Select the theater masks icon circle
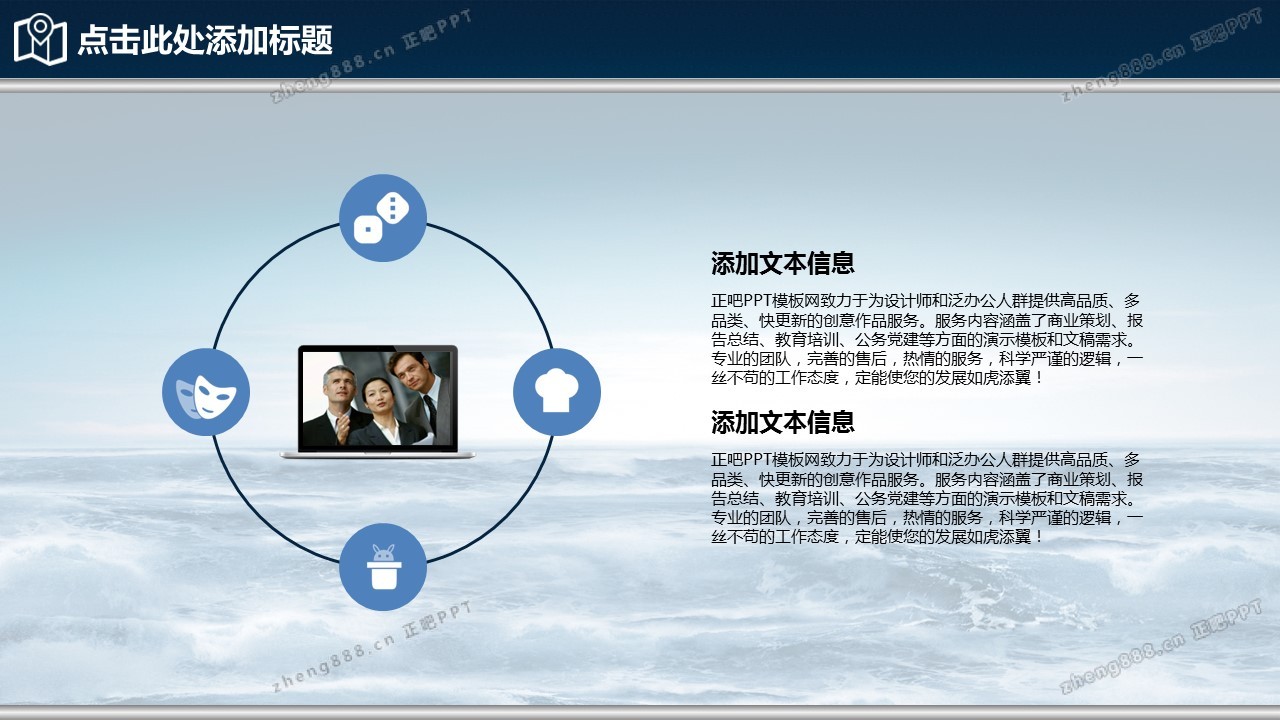 (x=206, y=392)
